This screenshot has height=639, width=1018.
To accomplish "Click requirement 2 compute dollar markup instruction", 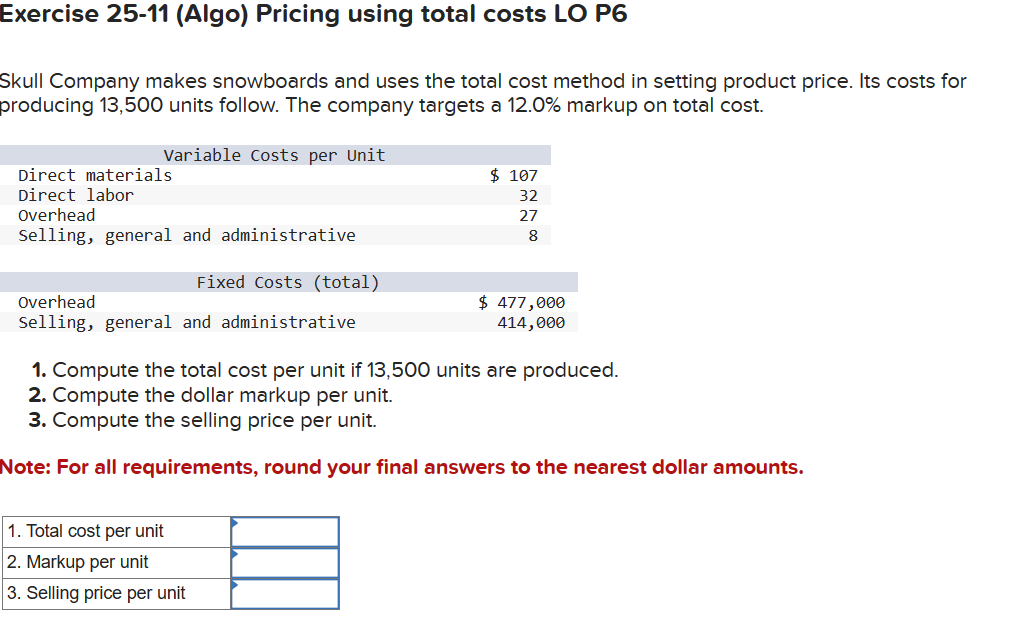I will pos(218,395).
